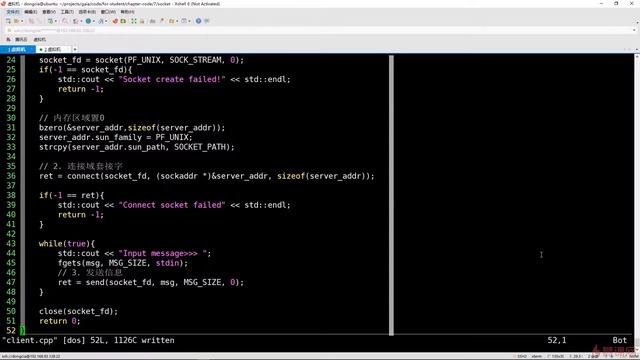Click the globe Encoding icon
640x360 pixels.
88,21
